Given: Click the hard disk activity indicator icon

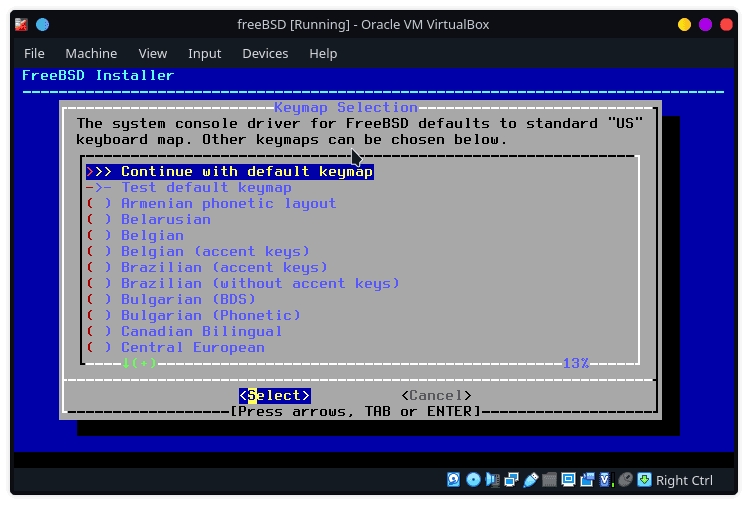Looking at the screenshot, I should 453,479.
